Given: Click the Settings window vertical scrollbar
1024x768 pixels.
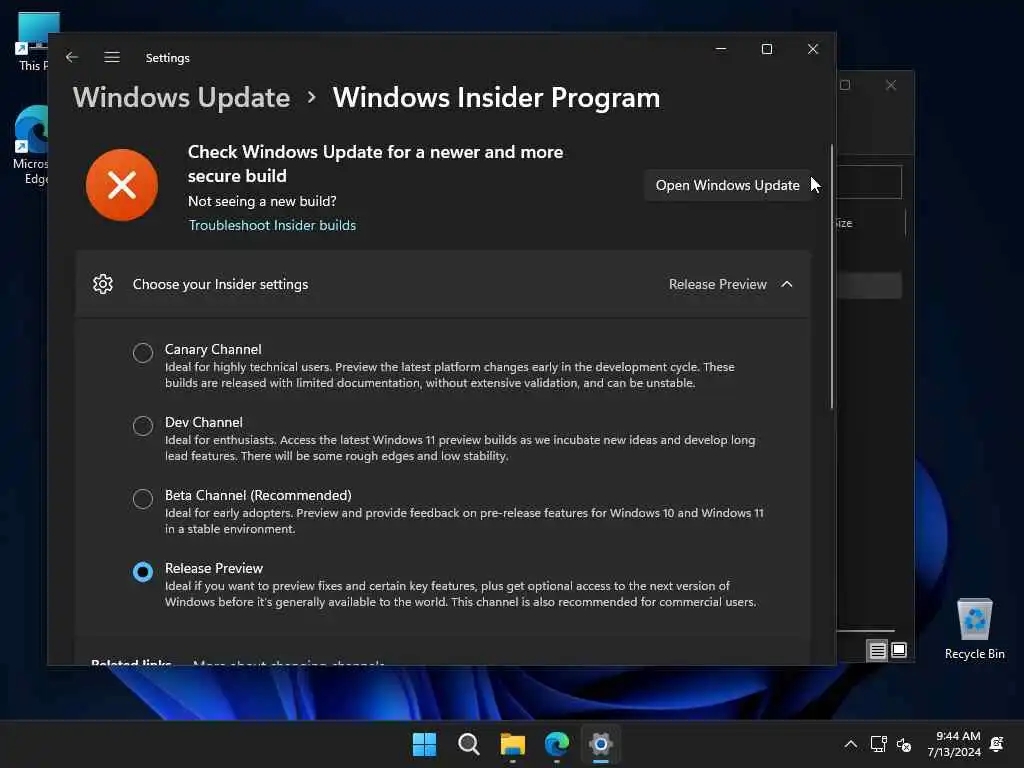Looking at the screenshot, I should pyautogui.click(x=832, y=278).
